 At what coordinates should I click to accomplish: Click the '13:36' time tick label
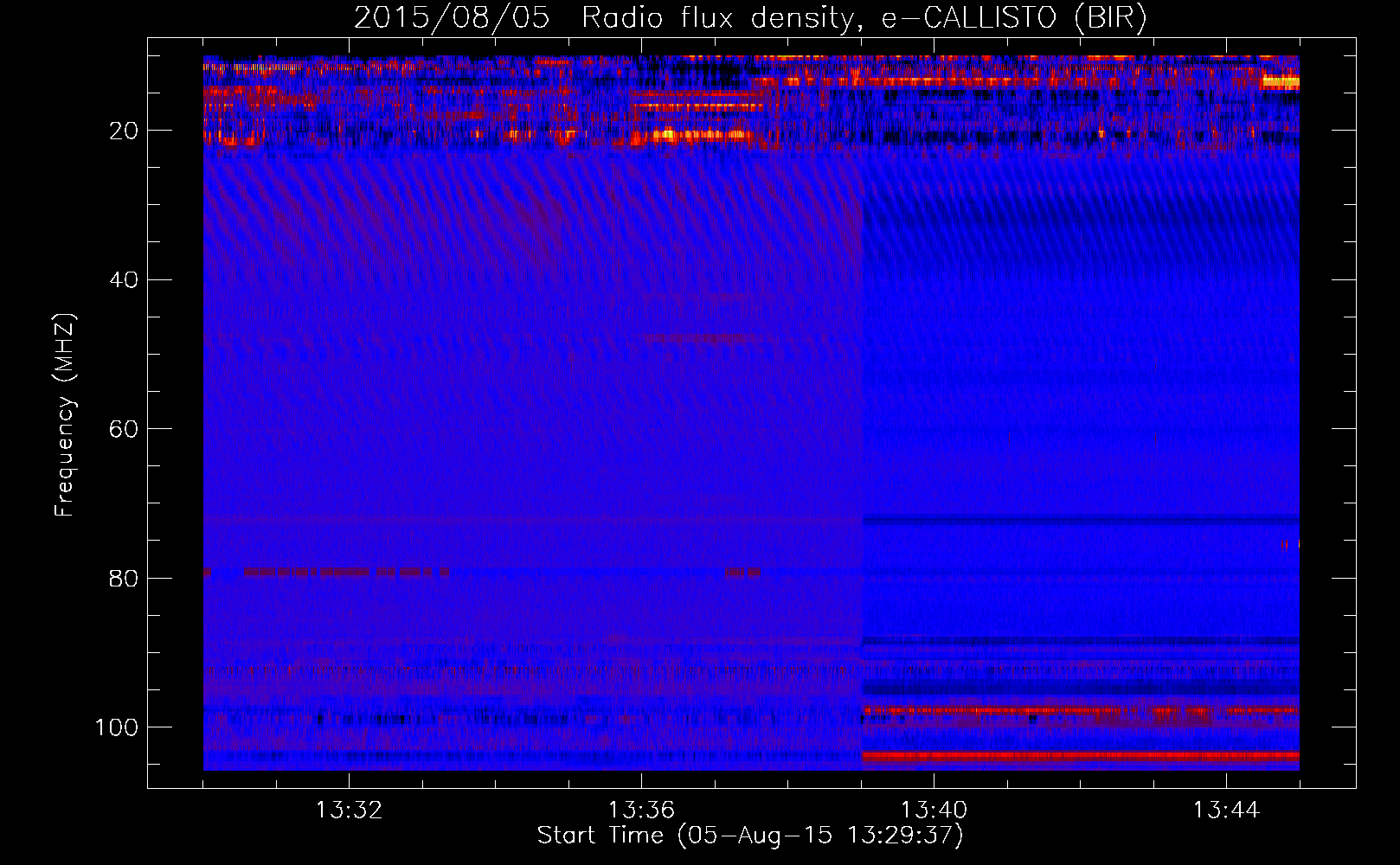click(641, 811)
